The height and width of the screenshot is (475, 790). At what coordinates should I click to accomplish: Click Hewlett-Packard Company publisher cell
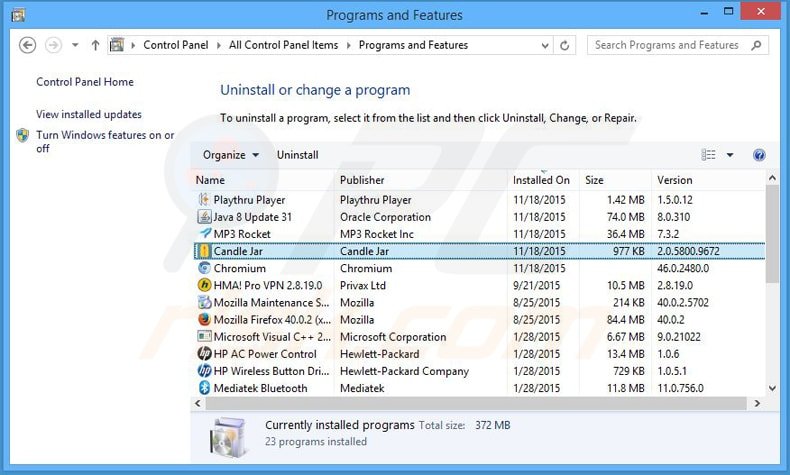[x=404, y=371]
